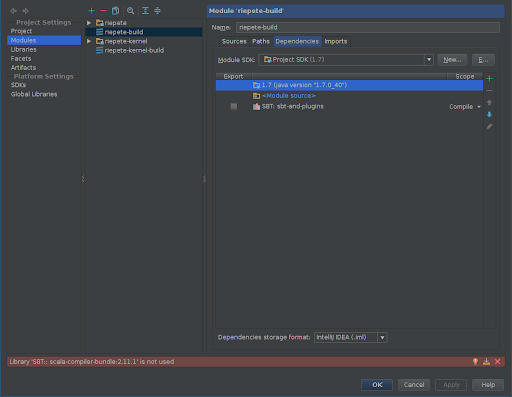Open the Compile scope dropdown
512x397 pixels.
coord(465,107)
